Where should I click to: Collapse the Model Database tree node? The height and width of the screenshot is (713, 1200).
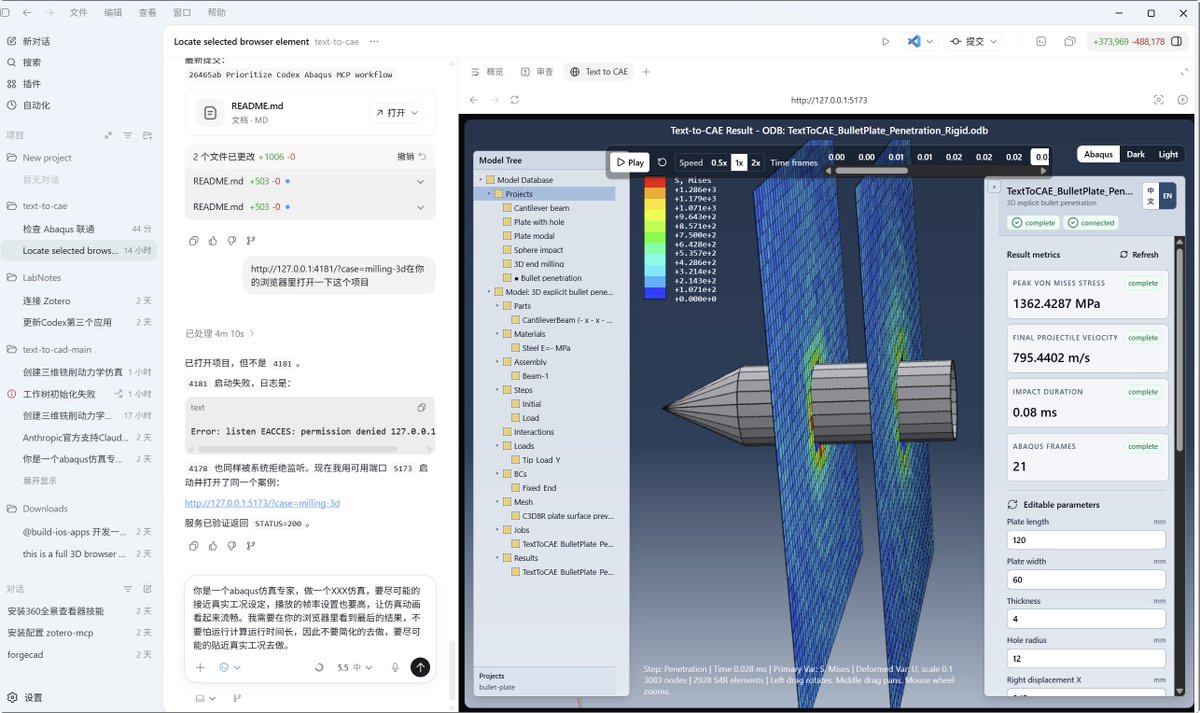480,180
